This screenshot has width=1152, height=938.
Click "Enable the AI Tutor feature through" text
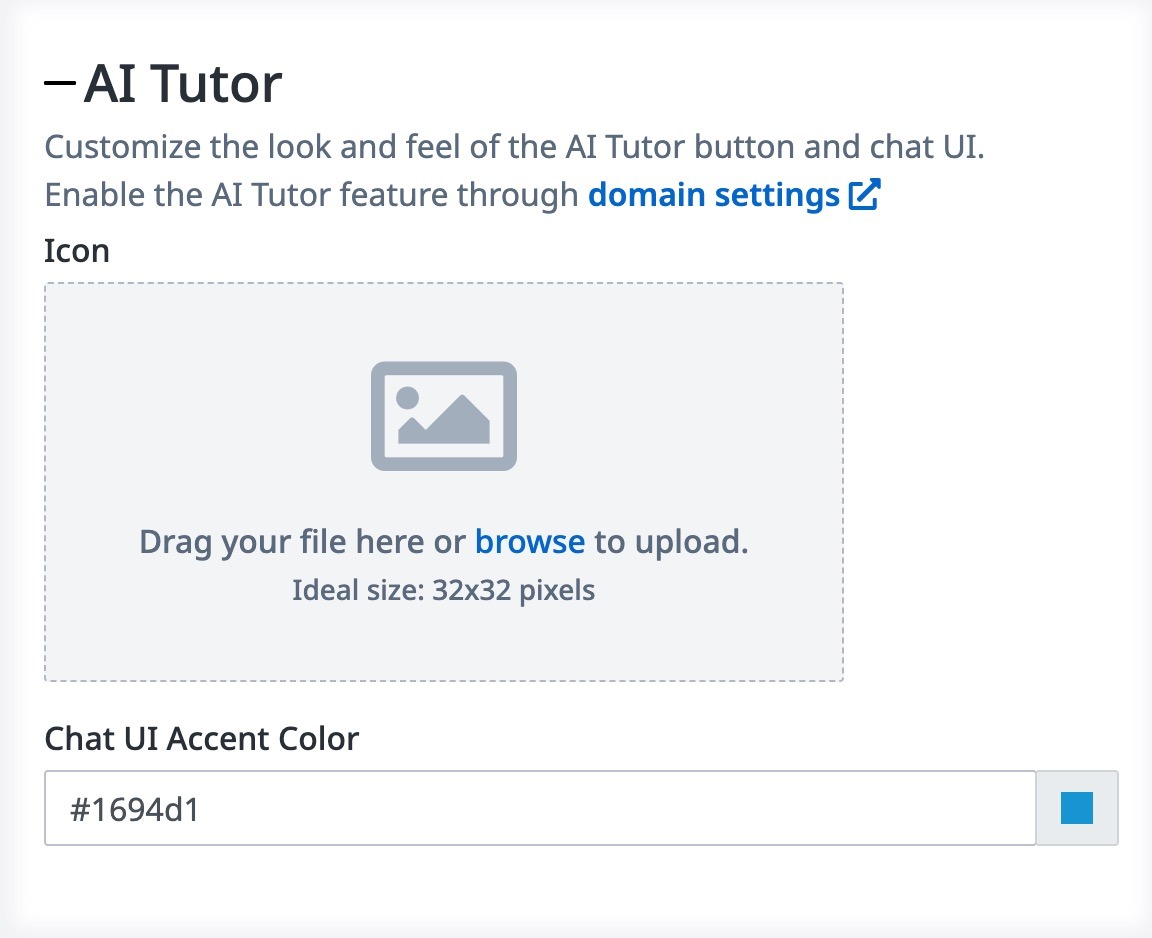[x=311, y=194]
